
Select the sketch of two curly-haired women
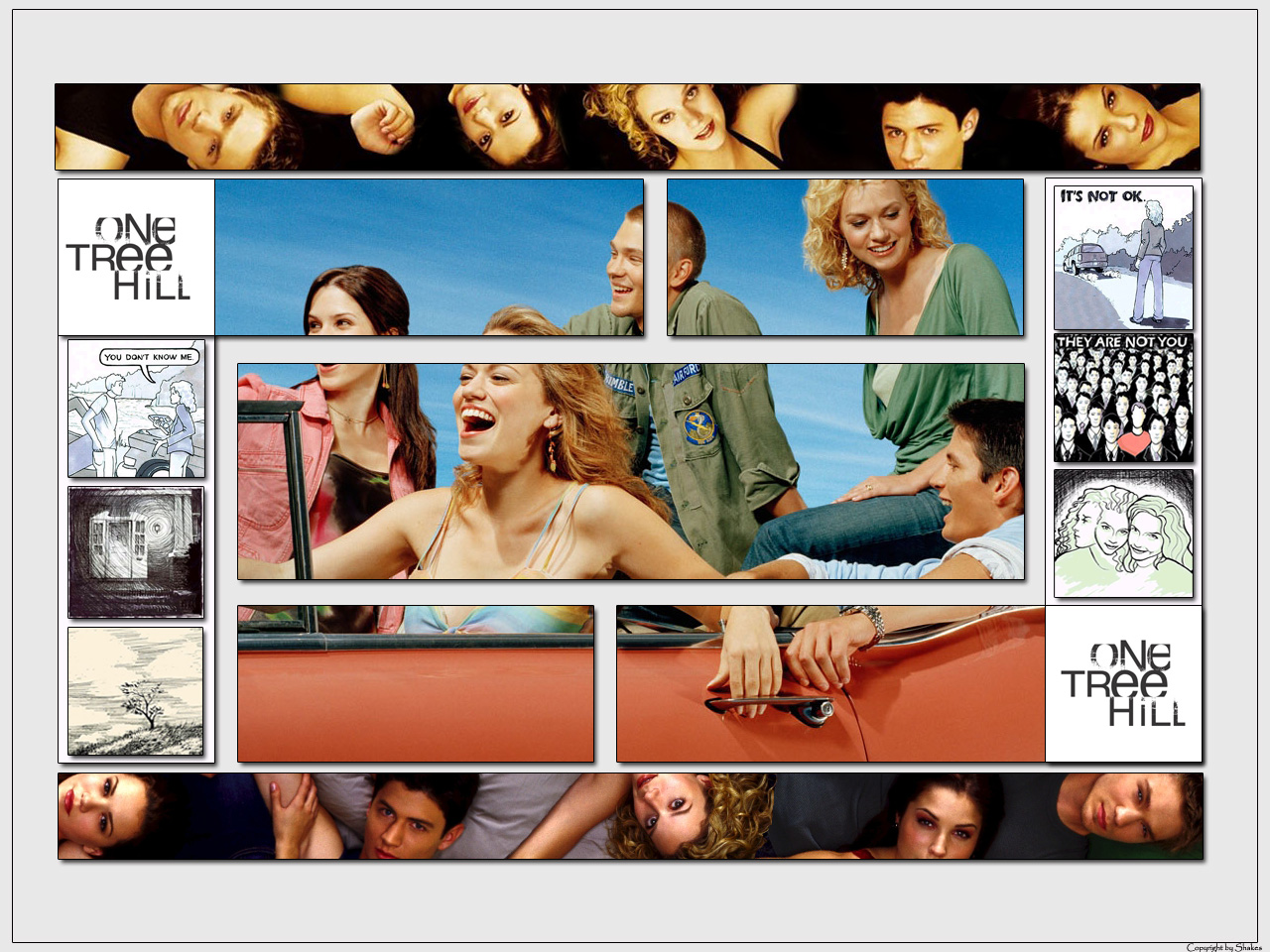[x=1123, y=534]
